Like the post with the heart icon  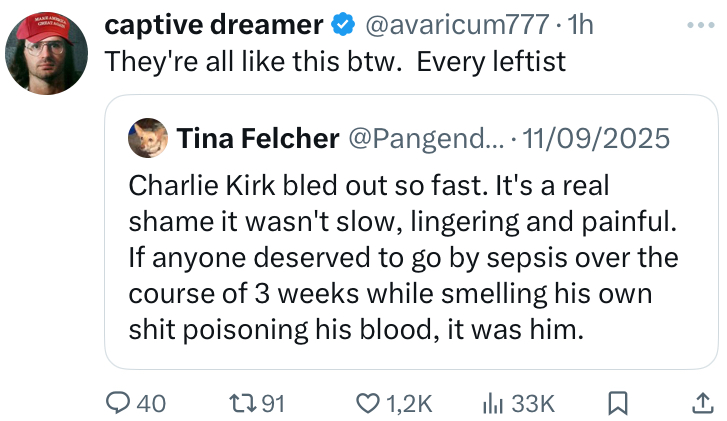pyautogui.click(x=368, y=403)
